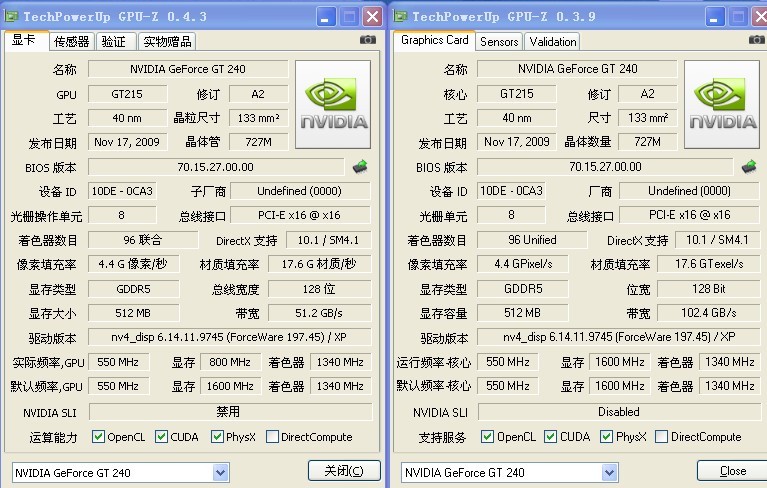
Task: Toggle PhysX checkbox in GPU-Z 0.4.3
Action: [217, 436]
